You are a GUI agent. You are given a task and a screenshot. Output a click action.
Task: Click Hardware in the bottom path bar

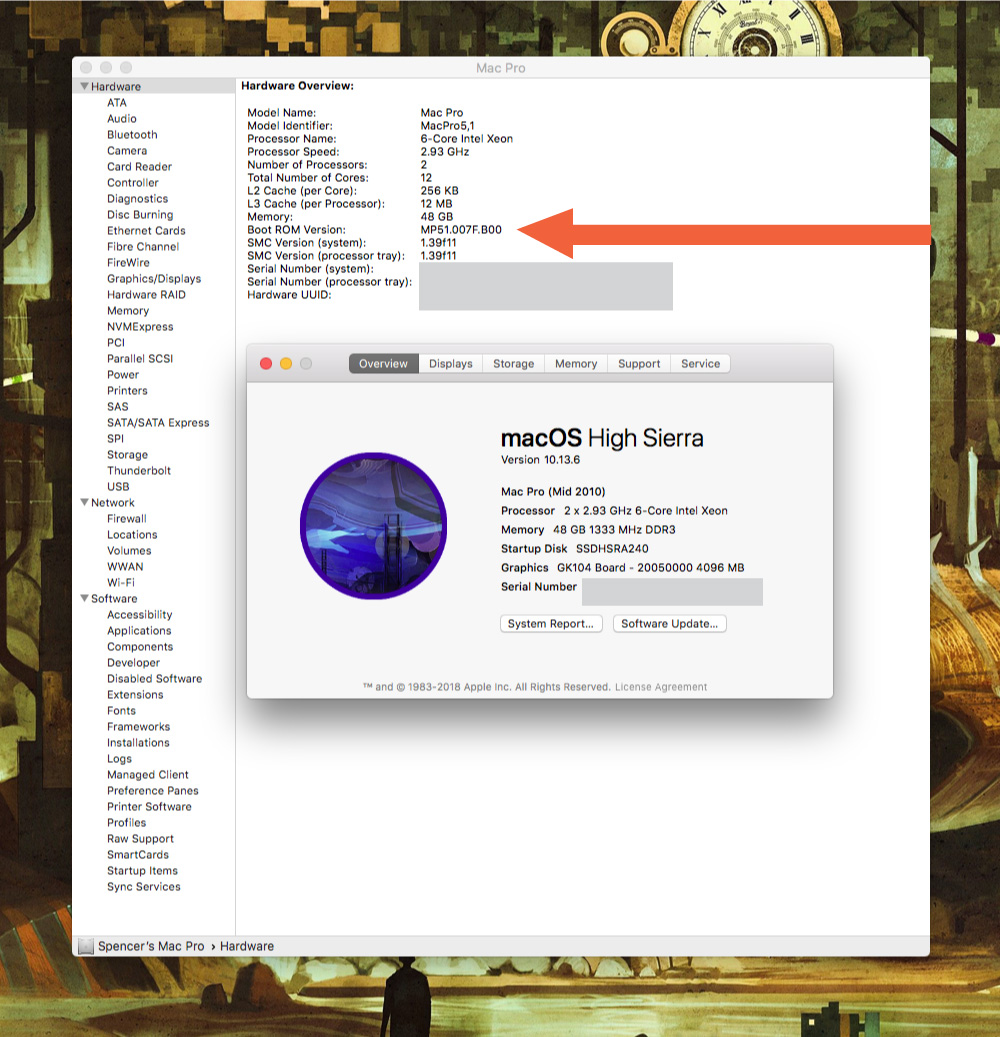pyautogui.click(x=247, y=946)
